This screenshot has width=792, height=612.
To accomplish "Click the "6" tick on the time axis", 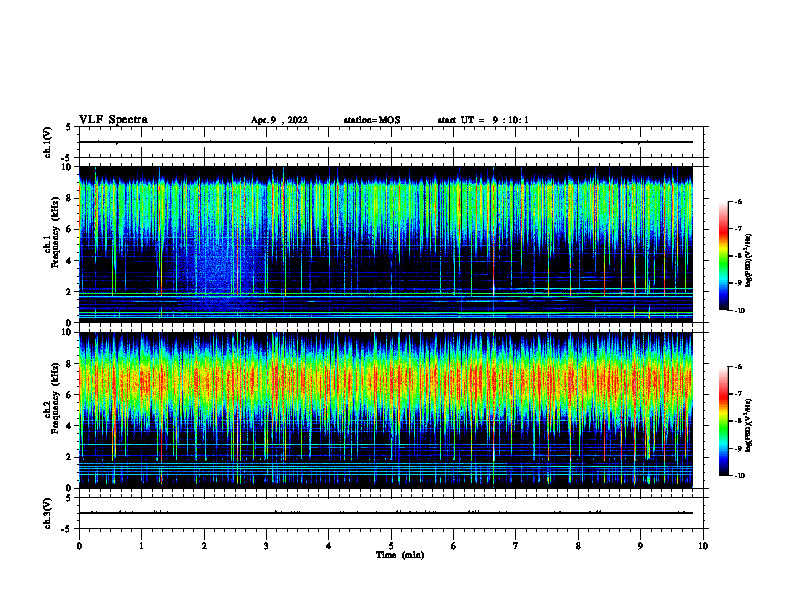I will pos(454,546).
